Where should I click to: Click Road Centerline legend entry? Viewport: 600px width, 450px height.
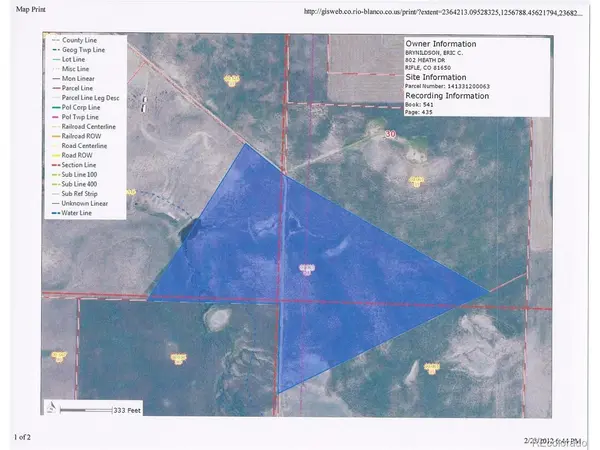(x=80, y=146)
